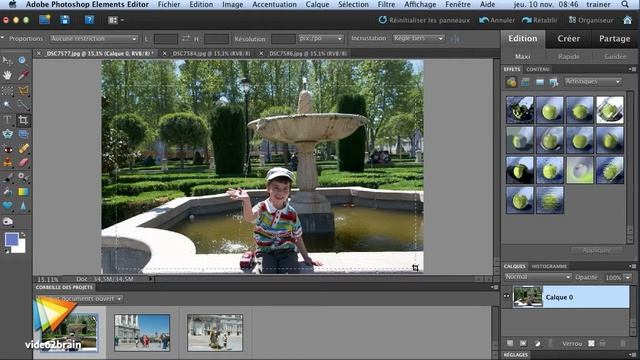Open Calques panel options menu
Image resolution: width=640 pixels, height=360 pixels.
[x=632, y=266]
